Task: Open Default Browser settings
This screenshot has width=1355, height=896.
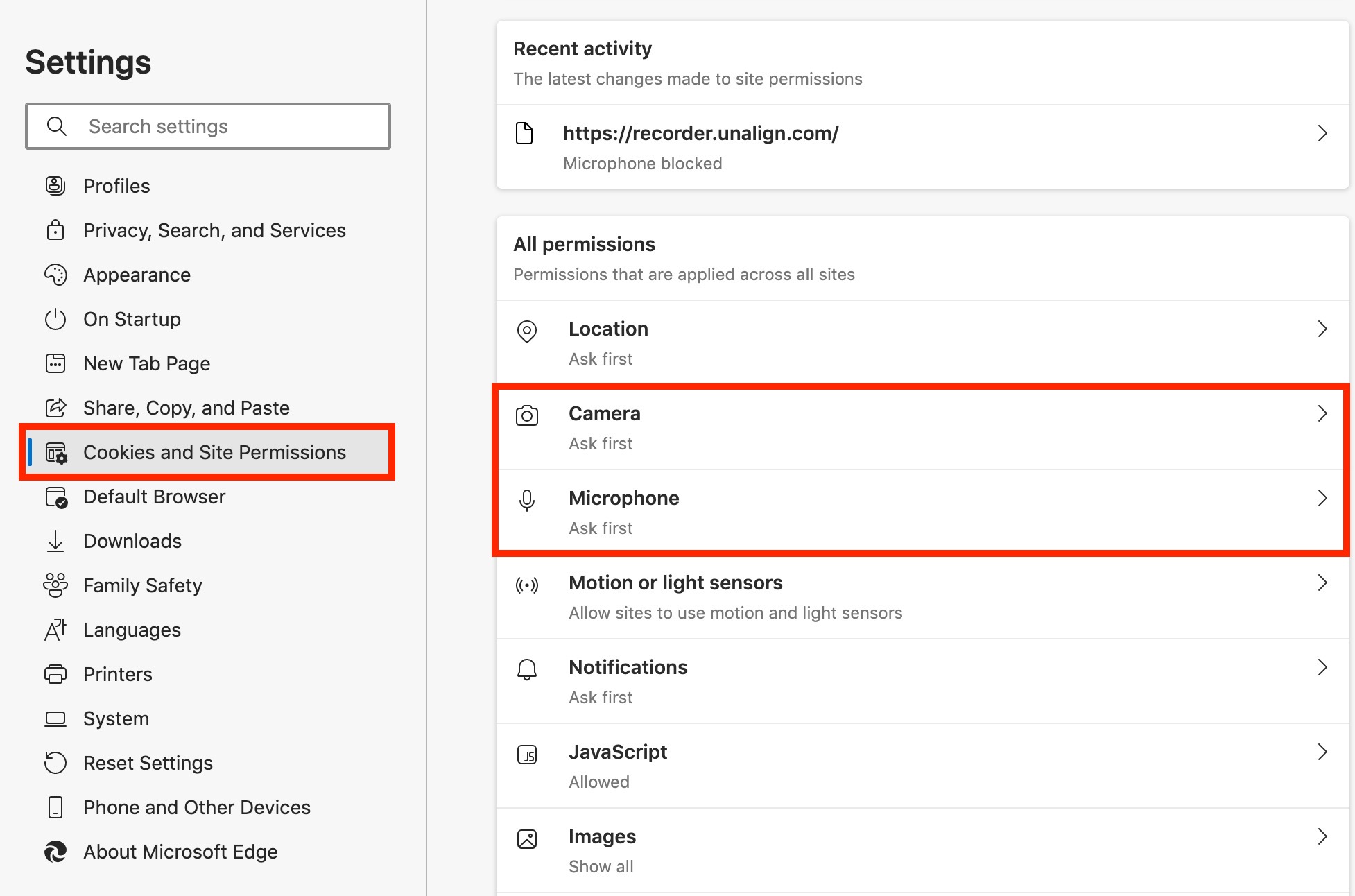Action: pyautogui.click(x=208, y=497)
